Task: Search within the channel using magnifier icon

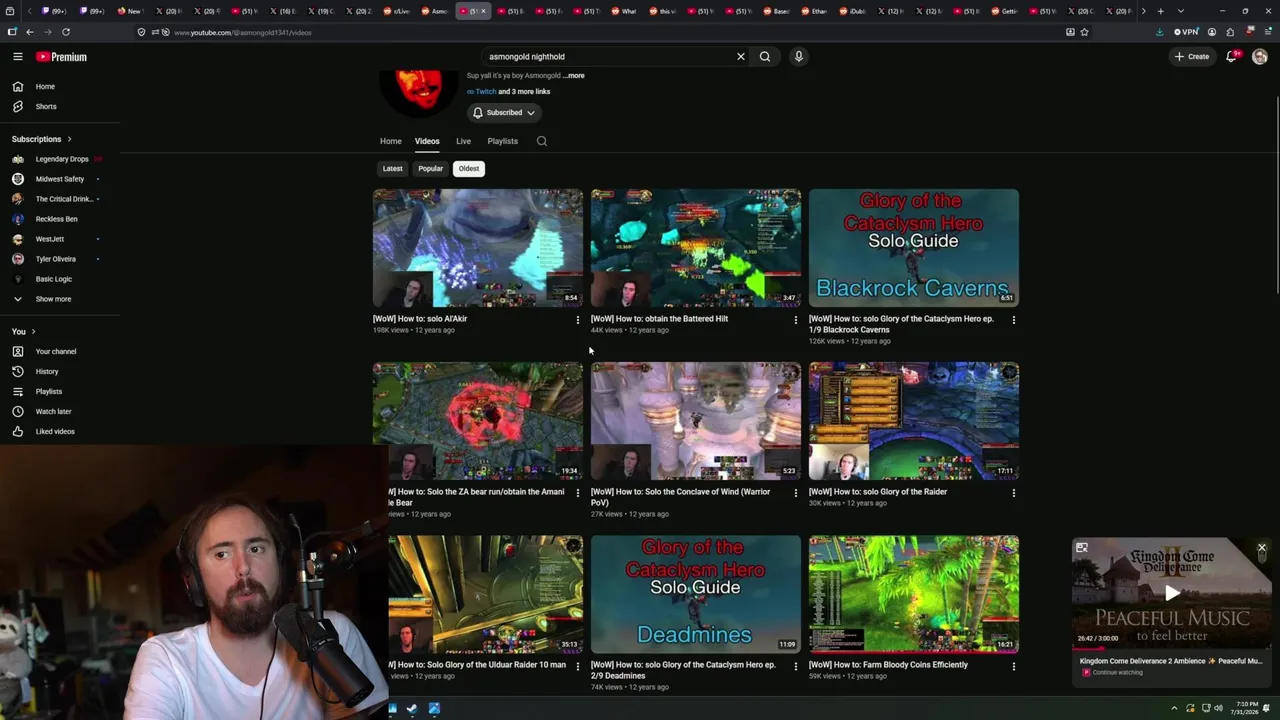Action: (x=542, y=141)
